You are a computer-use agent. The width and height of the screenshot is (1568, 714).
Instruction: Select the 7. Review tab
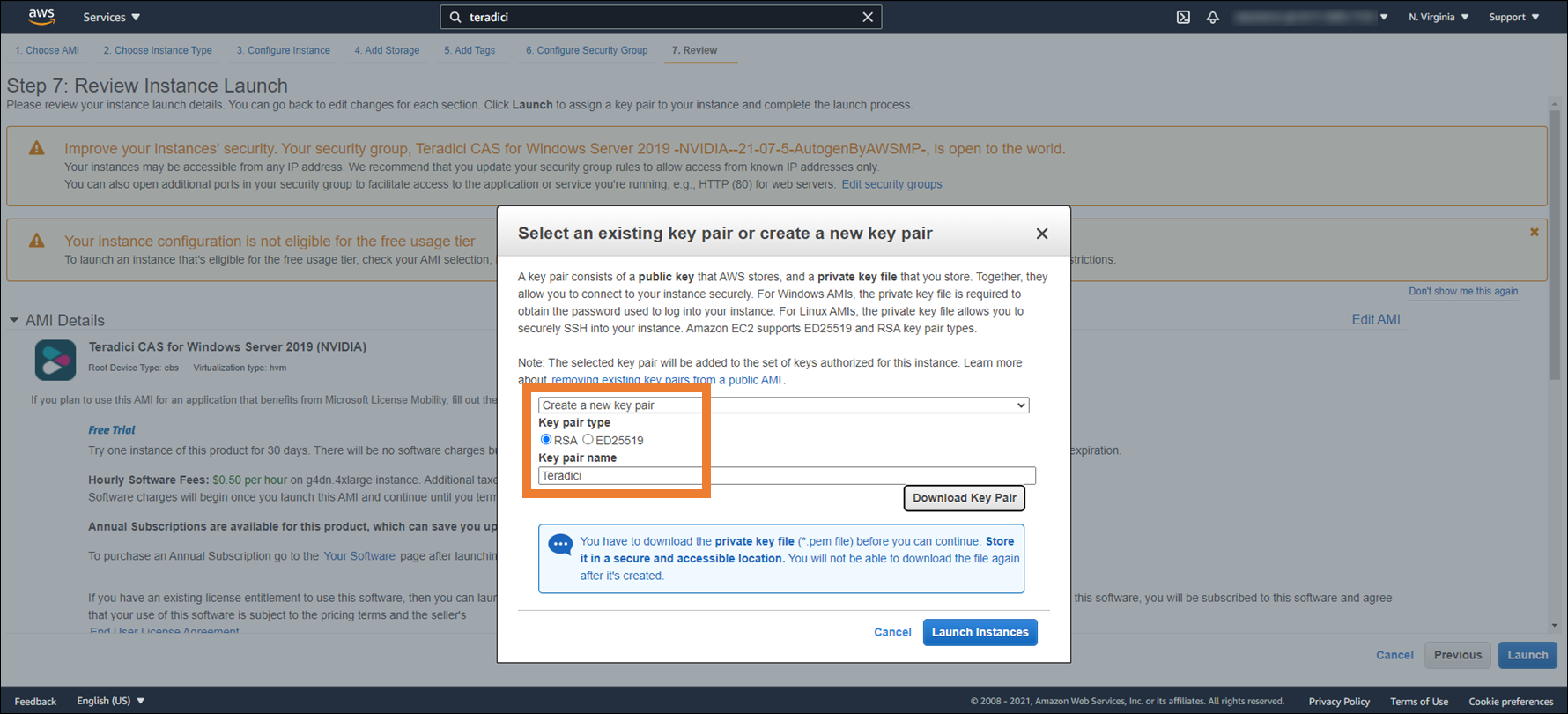coord(694,50)
